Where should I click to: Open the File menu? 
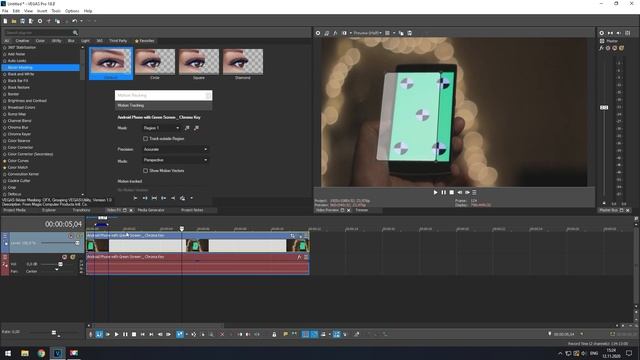(5, 11)
